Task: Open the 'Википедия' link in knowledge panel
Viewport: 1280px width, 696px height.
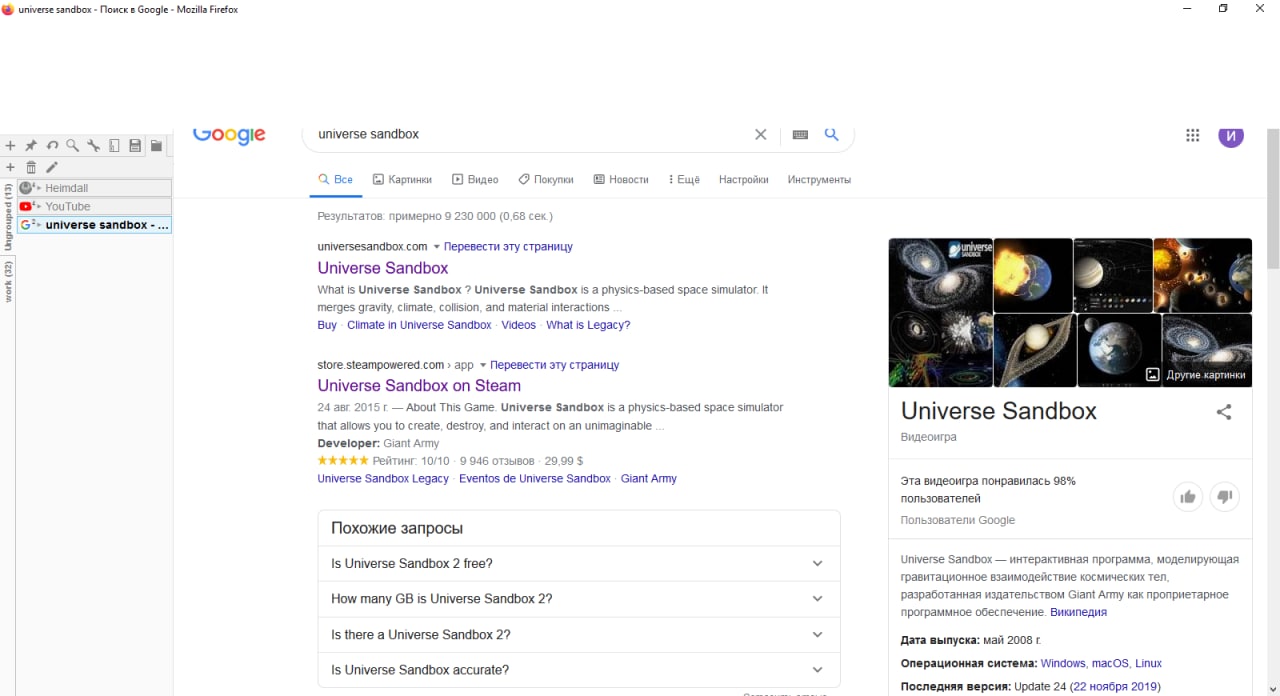Action: (x=1078, y=612)
